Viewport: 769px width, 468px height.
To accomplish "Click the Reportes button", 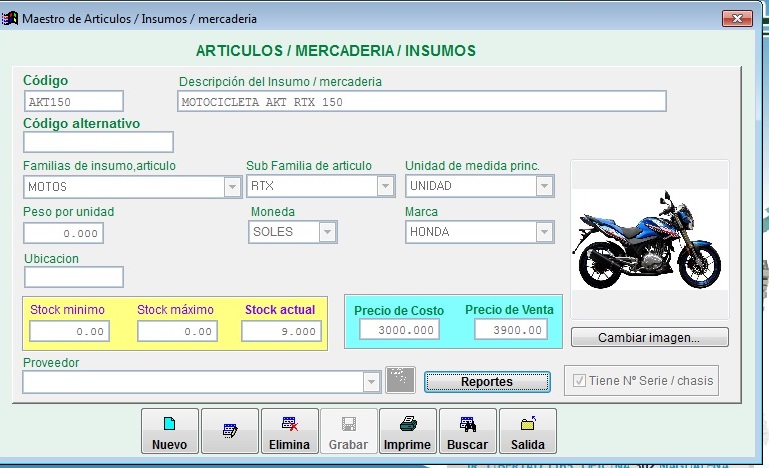I will tap(487, 381).
